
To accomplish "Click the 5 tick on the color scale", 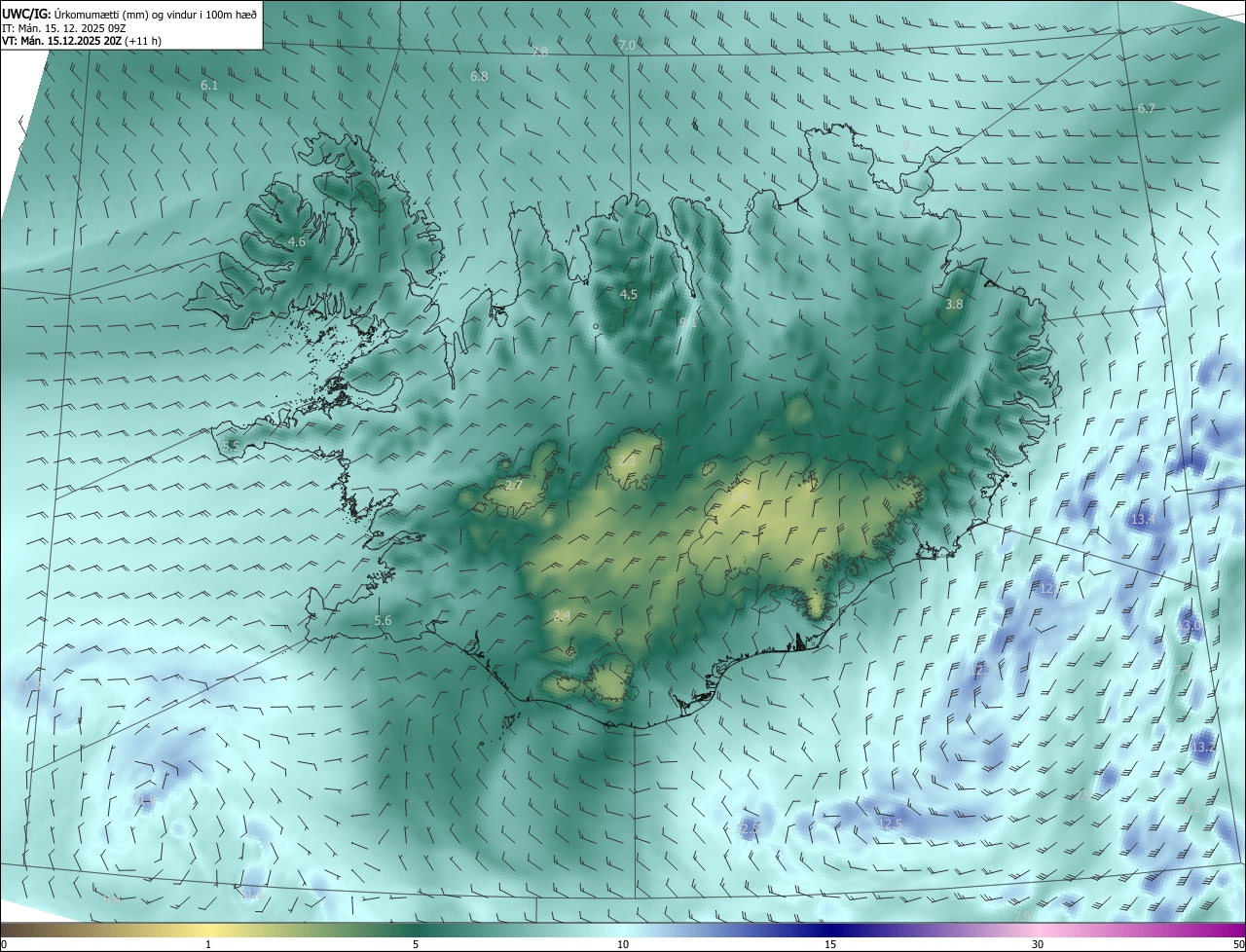I will [416, 944].
